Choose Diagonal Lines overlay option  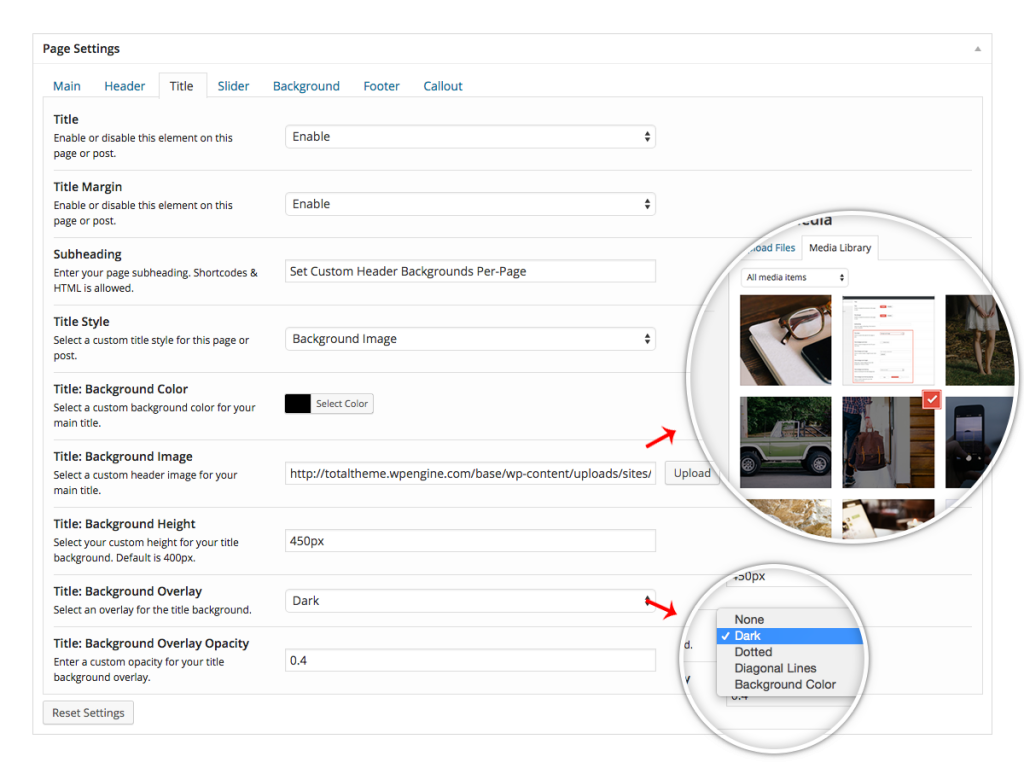775,668
